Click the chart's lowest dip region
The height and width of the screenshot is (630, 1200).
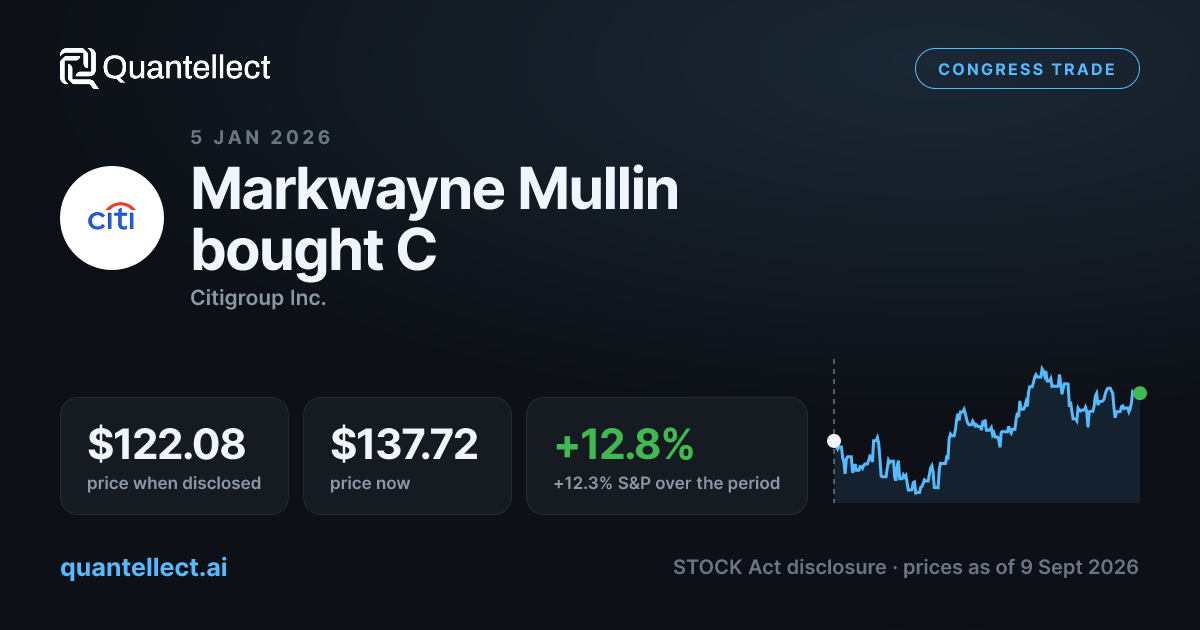(x=915, y=485)
